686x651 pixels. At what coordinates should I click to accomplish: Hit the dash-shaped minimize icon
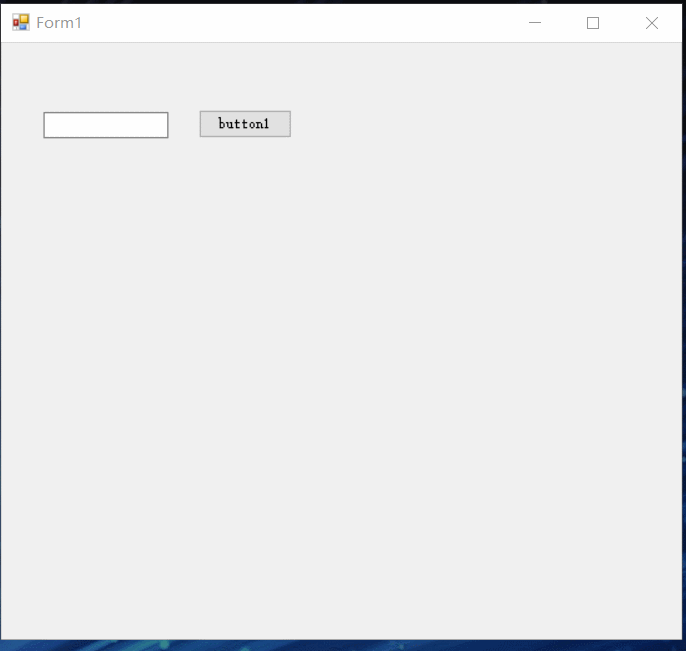tap(535, 22)
